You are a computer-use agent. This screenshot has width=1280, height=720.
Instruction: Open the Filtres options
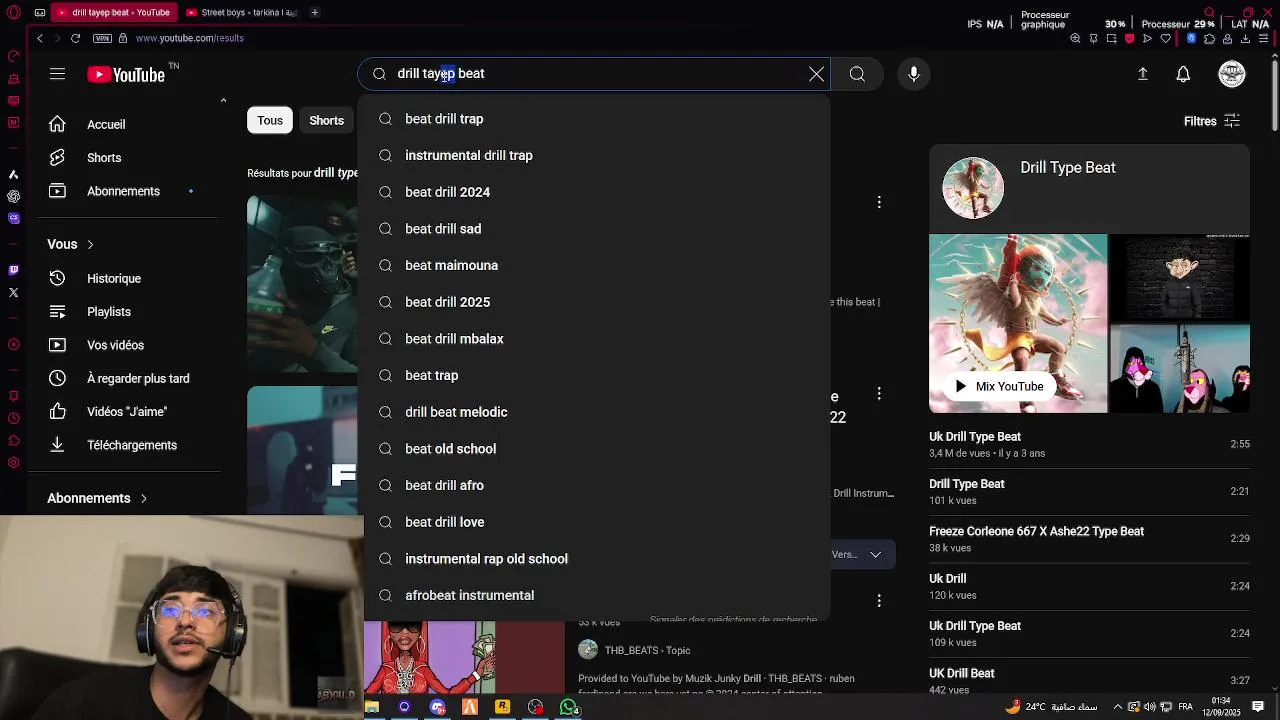click(x=1212, y=121)
